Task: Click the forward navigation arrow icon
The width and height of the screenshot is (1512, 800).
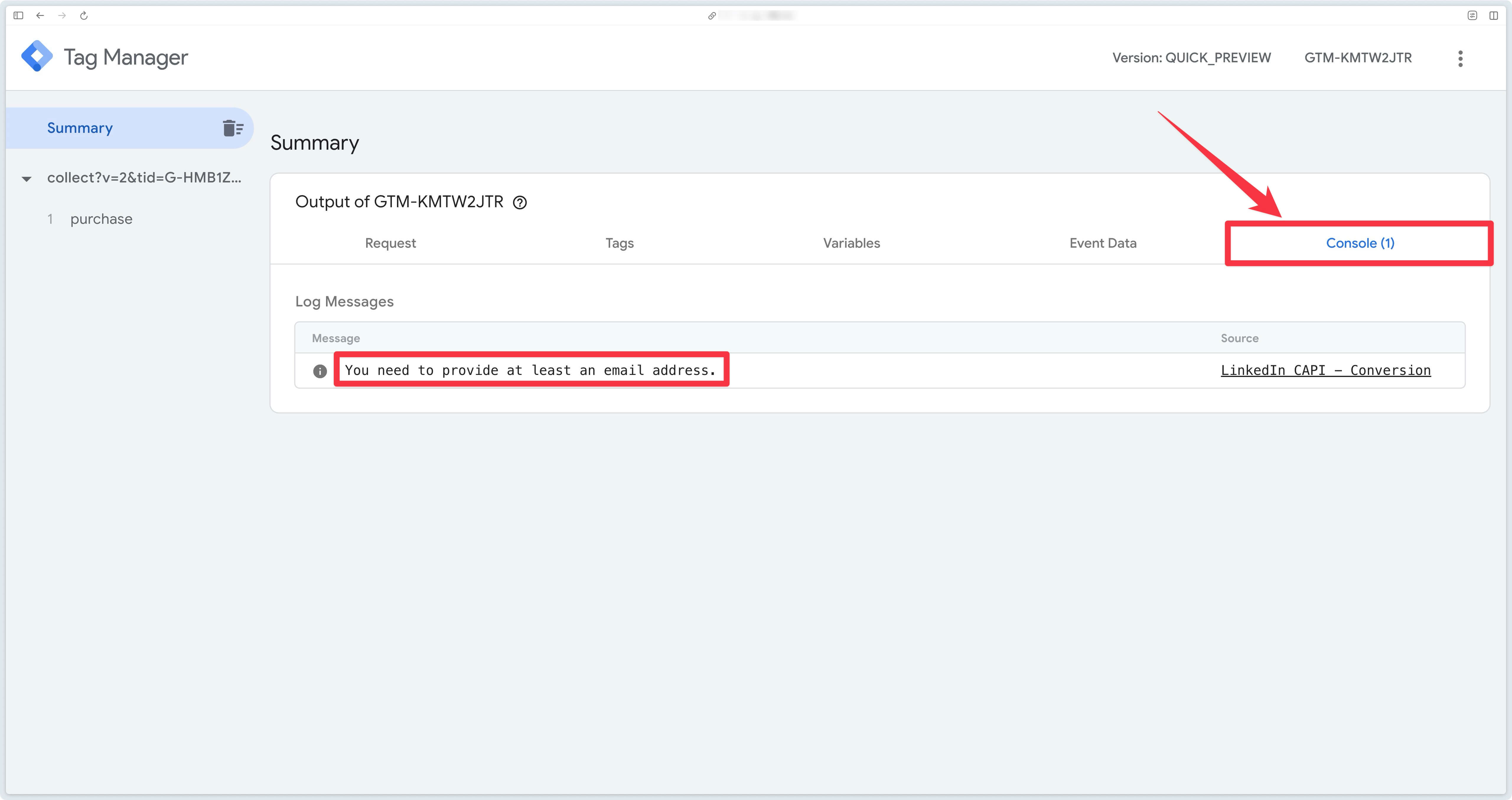Action: point(62,15)
